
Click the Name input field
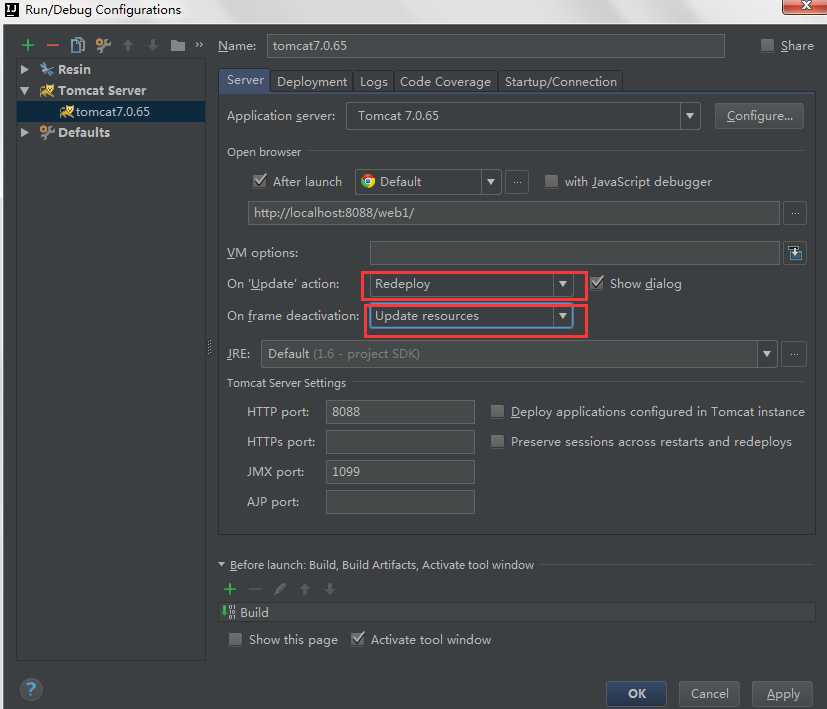click(496, 46)
